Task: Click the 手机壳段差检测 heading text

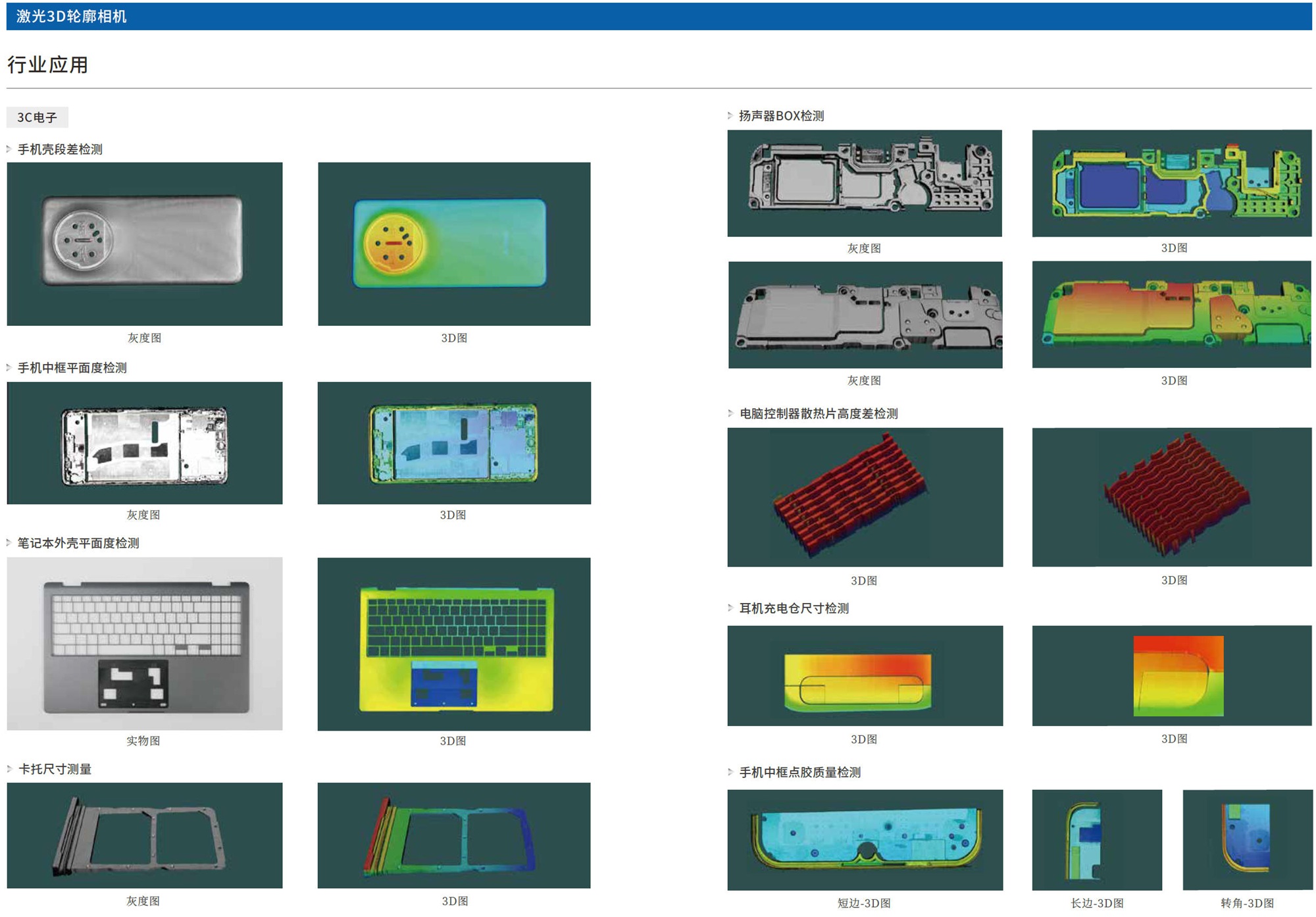Action: tap(60, 149)
